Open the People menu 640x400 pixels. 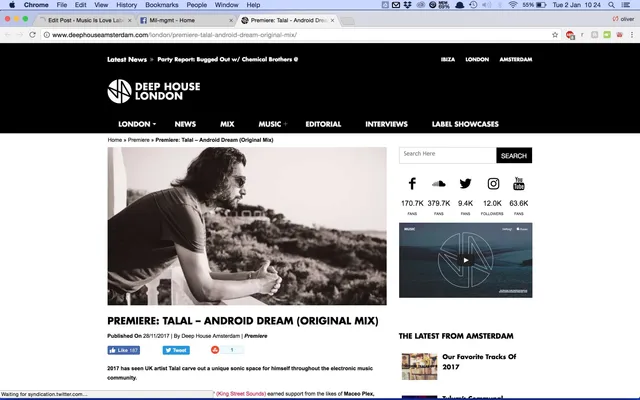point(197,5)
